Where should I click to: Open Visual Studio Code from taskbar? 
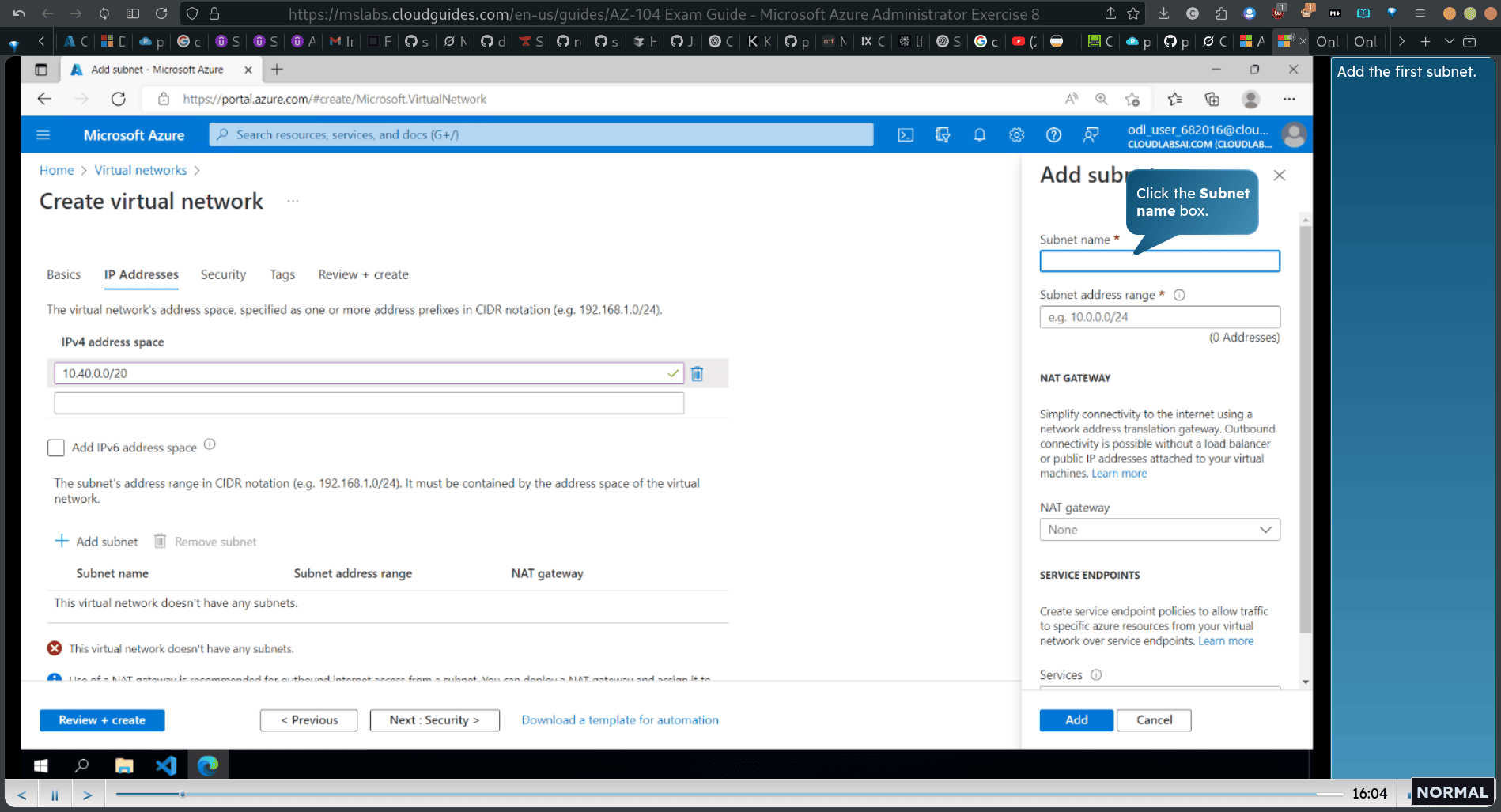coord(166,765)
